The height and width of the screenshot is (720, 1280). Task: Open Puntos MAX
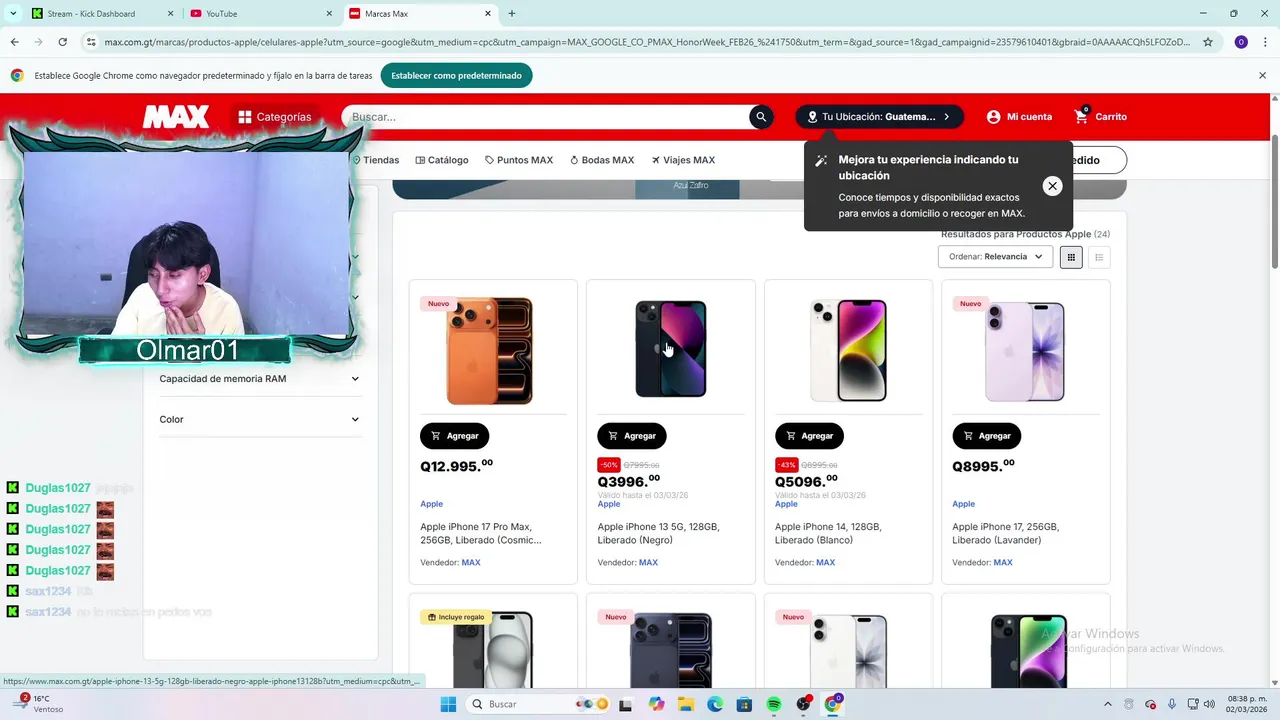519,160
